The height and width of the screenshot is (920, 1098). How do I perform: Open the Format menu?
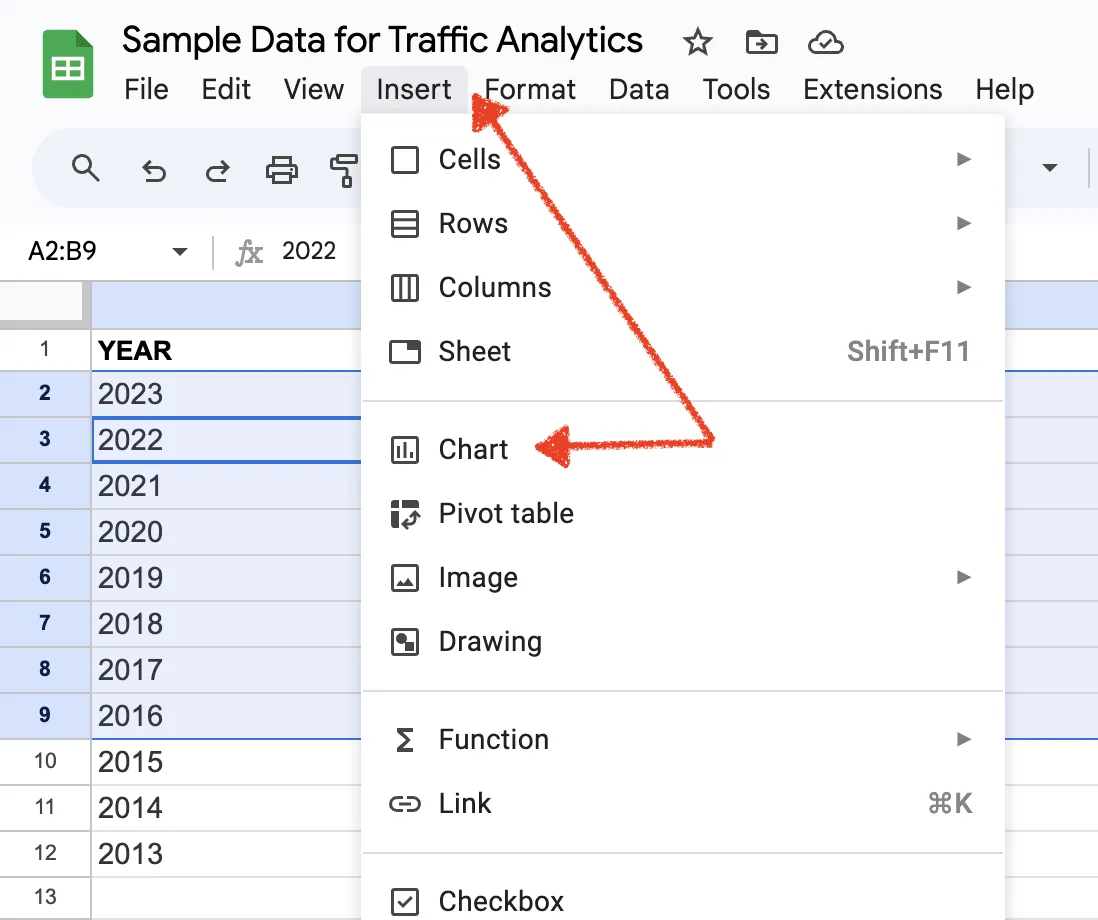(x=529, y=90)
